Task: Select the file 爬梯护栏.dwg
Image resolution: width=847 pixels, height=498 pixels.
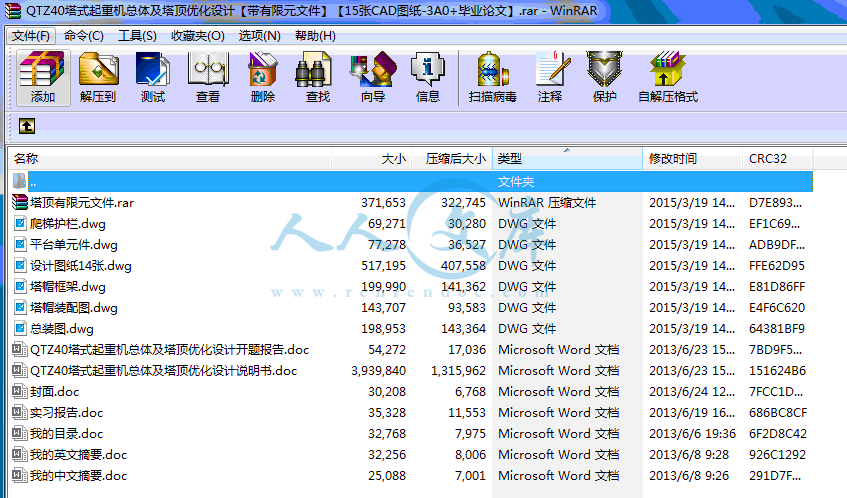Action: point(68,224)
